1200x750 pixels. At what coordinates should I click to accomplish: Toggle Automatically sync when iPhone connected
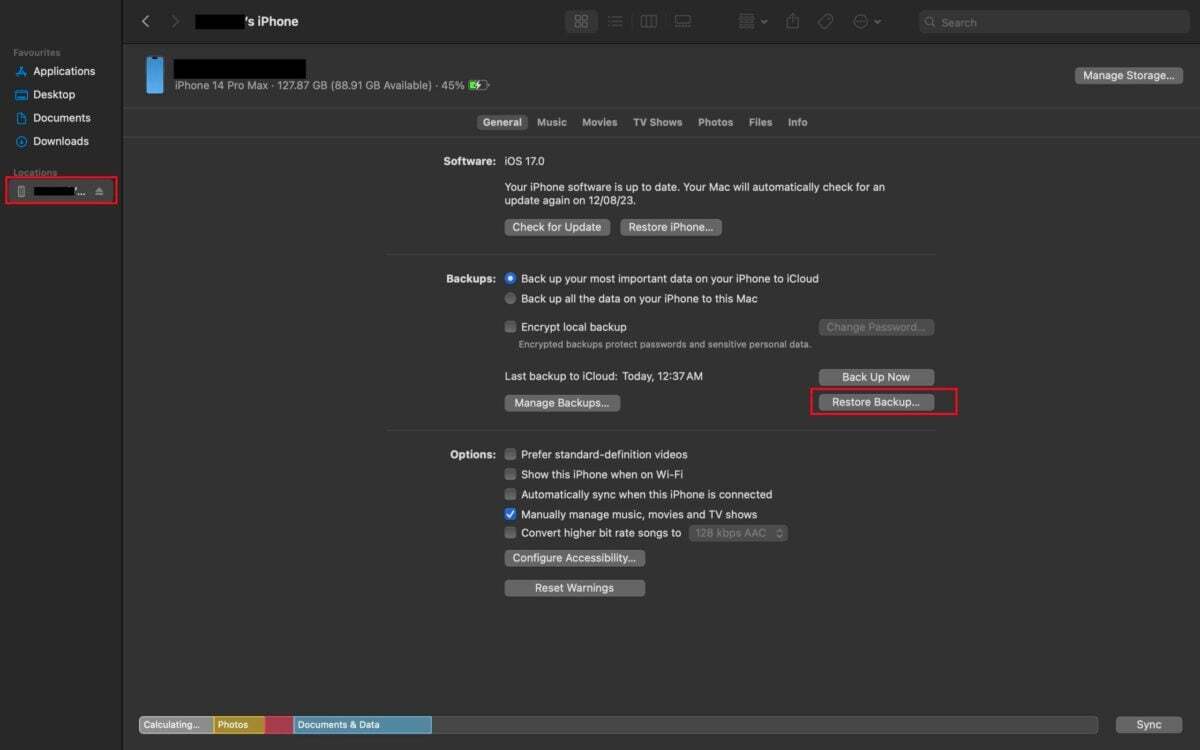point(511,494)
